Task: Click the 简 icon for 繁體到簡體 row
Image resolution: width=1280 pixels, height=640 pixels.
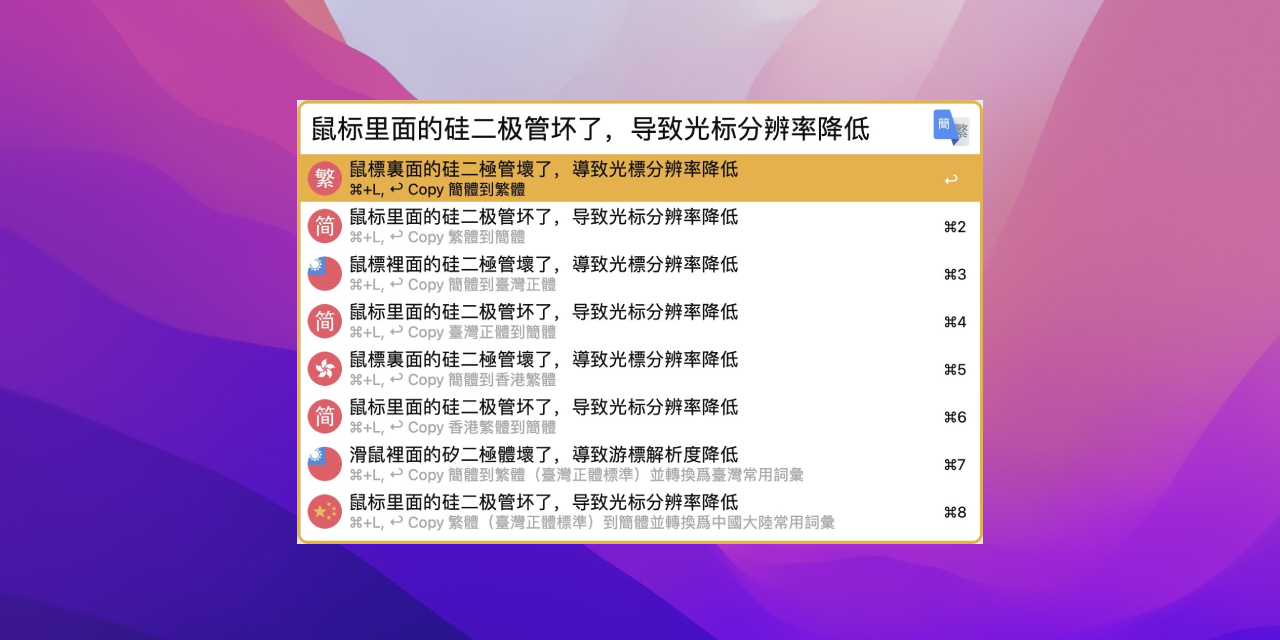Action: 325,227
